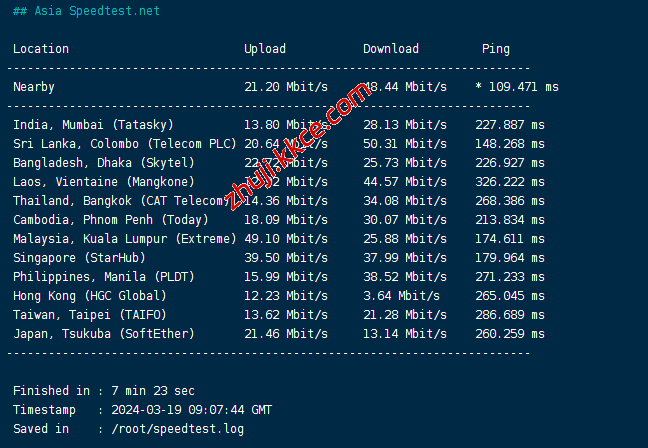The width and height of the screenshot is (648, 448).
Task: Select Malaysia, Kuala Lumpur upload value 49.10
Action: coord(286,239)
